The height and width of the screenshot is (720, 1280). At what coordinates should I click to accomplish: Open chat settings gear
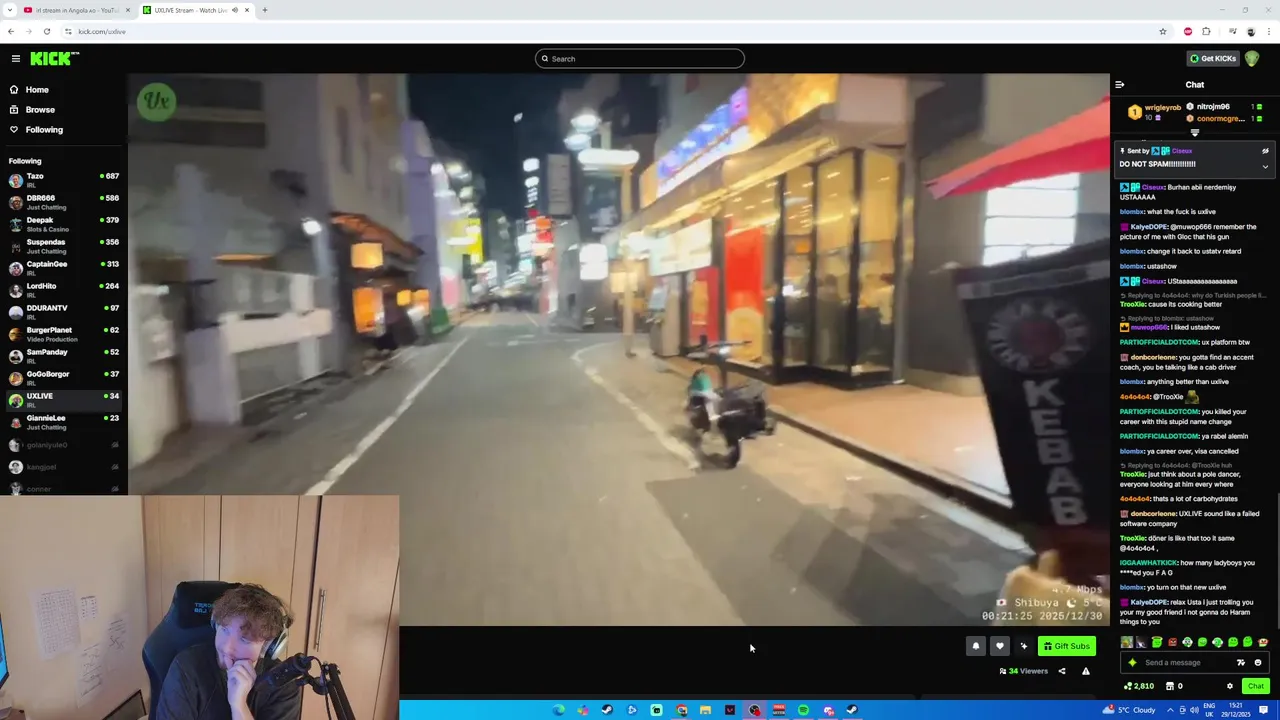pyautogui.click(x=1230, y=686)
